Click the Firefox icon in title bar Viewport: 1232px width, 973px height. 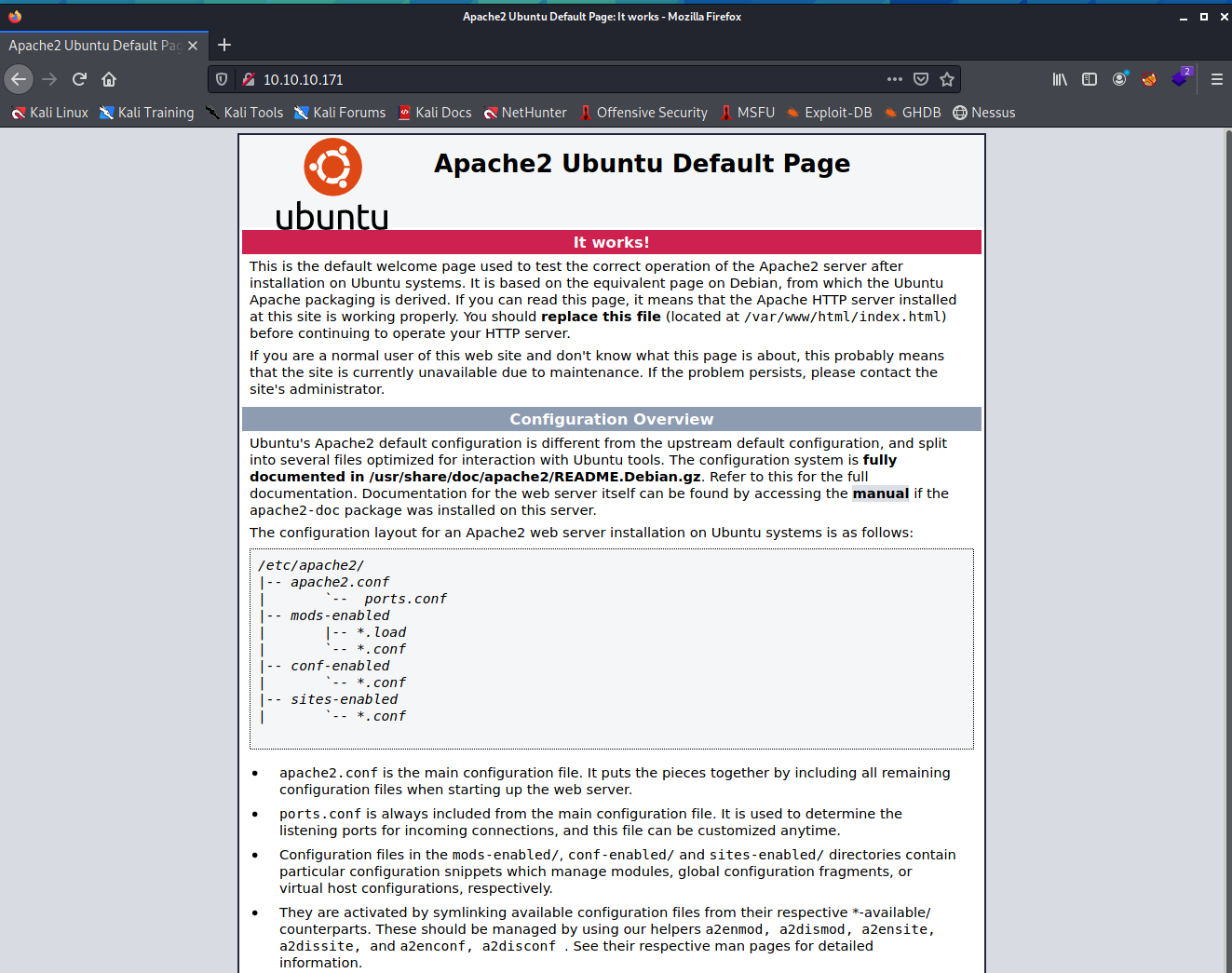pyautogui.click(x=14, y=17)
